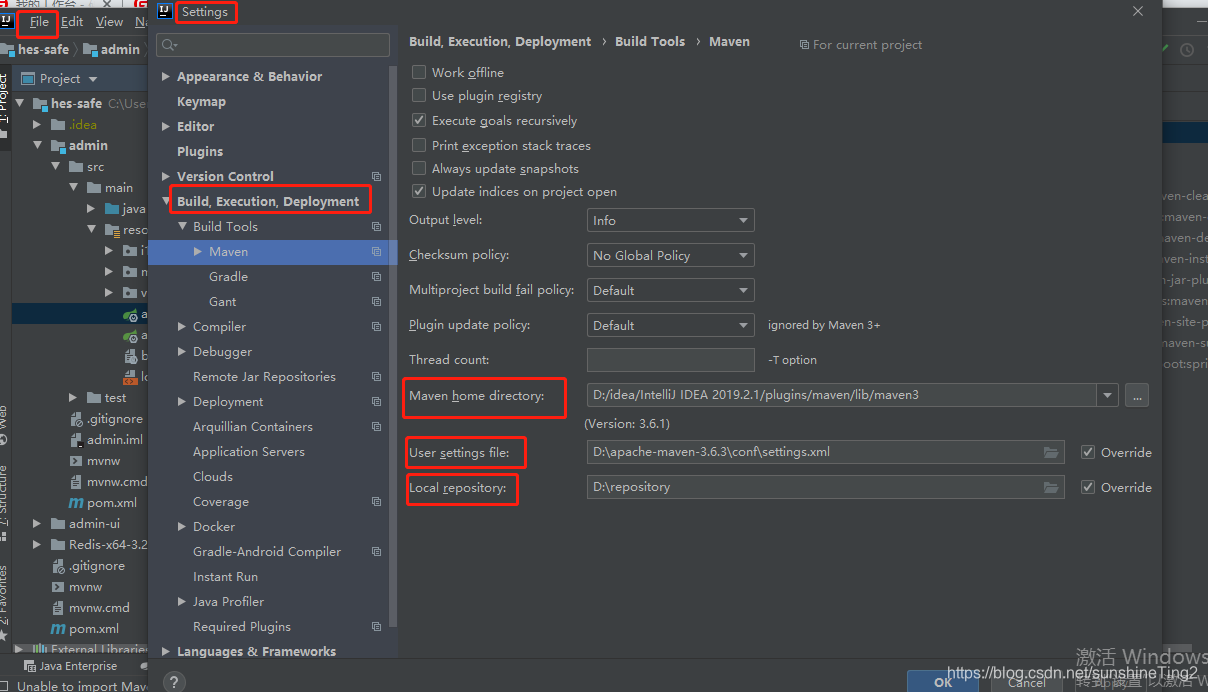The height and width of the screenshot is (692, 1208).
Task: Toggle Override for User settings file
Action: pyautogui.click(x=1088, y=452)
